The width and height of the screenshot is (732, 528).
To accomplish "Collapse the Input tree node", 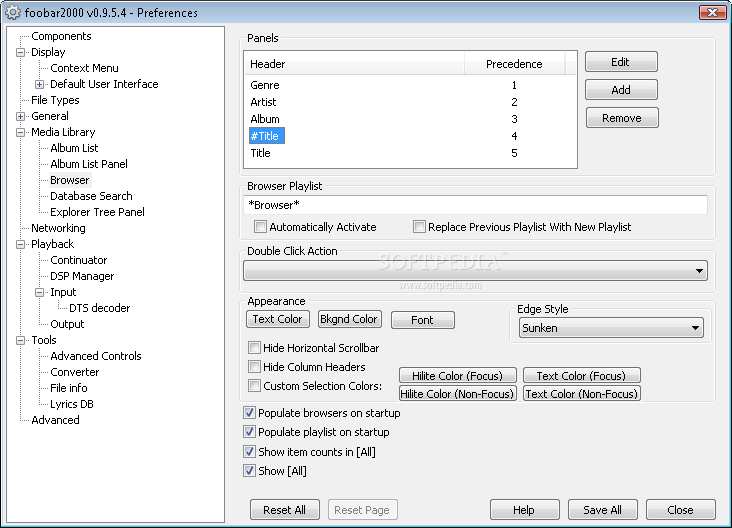I will click(x=39, y=292).
